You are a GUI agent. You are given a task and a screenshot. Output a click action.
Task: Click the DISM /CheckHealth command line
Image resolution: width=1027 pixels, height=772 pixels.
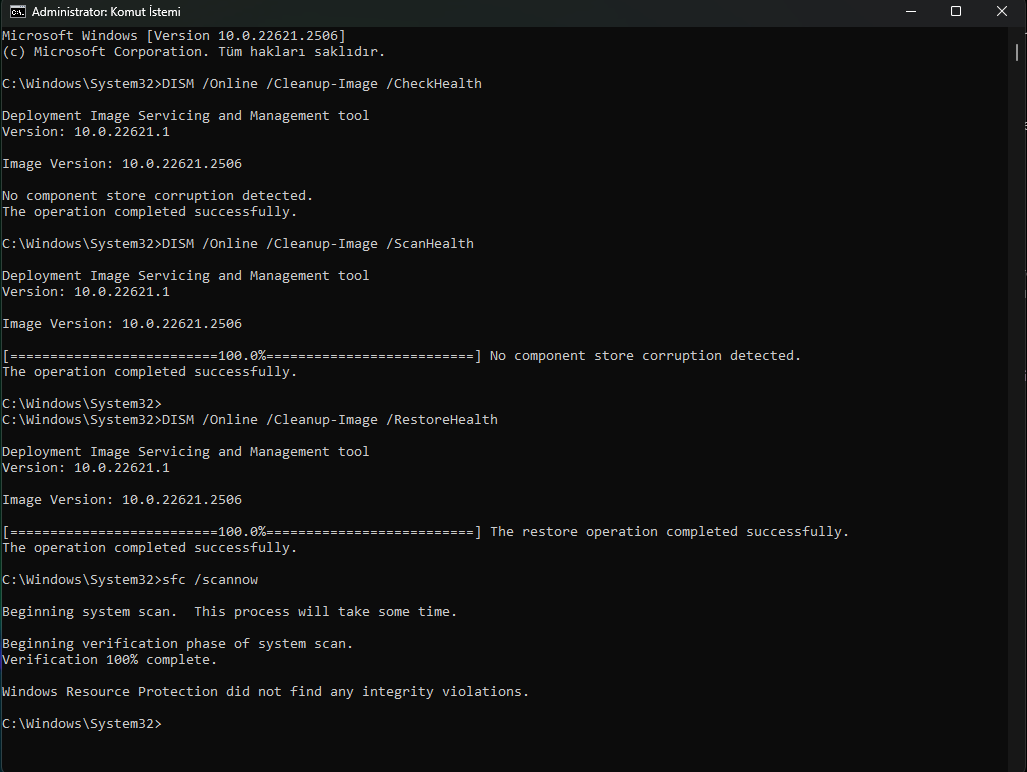point(242,84)
